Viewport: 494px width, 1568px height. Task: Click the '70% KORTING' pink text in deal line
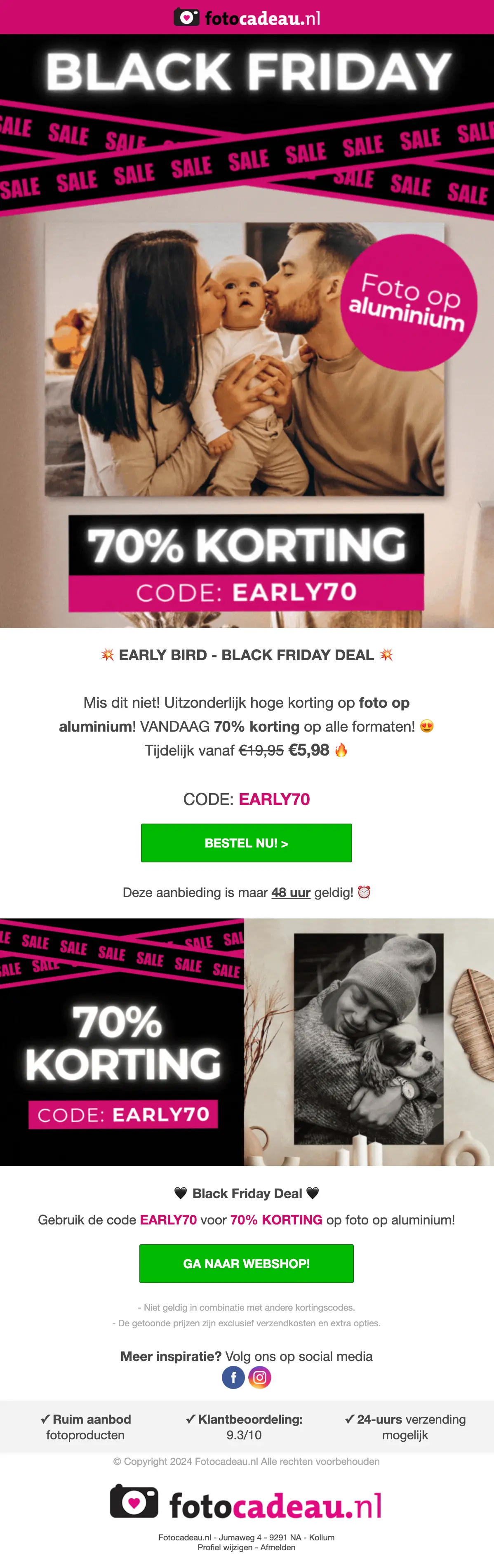coord(276,1219)
